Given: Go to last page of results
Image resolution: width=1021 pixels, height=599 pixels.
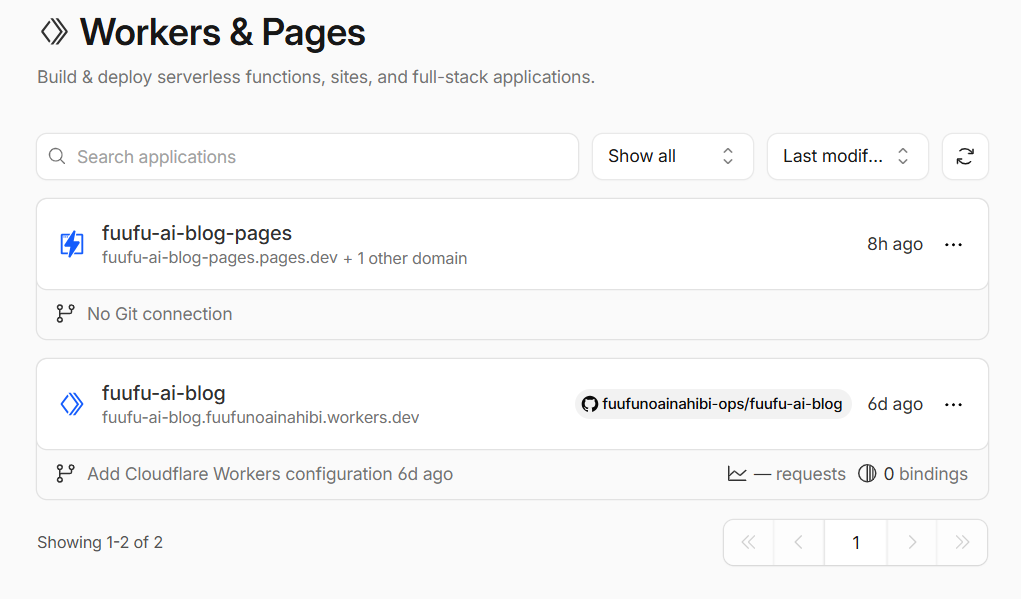Looking at the screenshot, I should point(962,542).
